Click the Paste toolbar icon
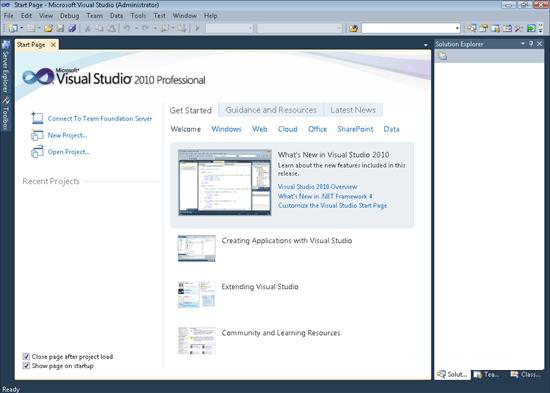The height and width of the screenshot is (393, 550). [112, 28]
